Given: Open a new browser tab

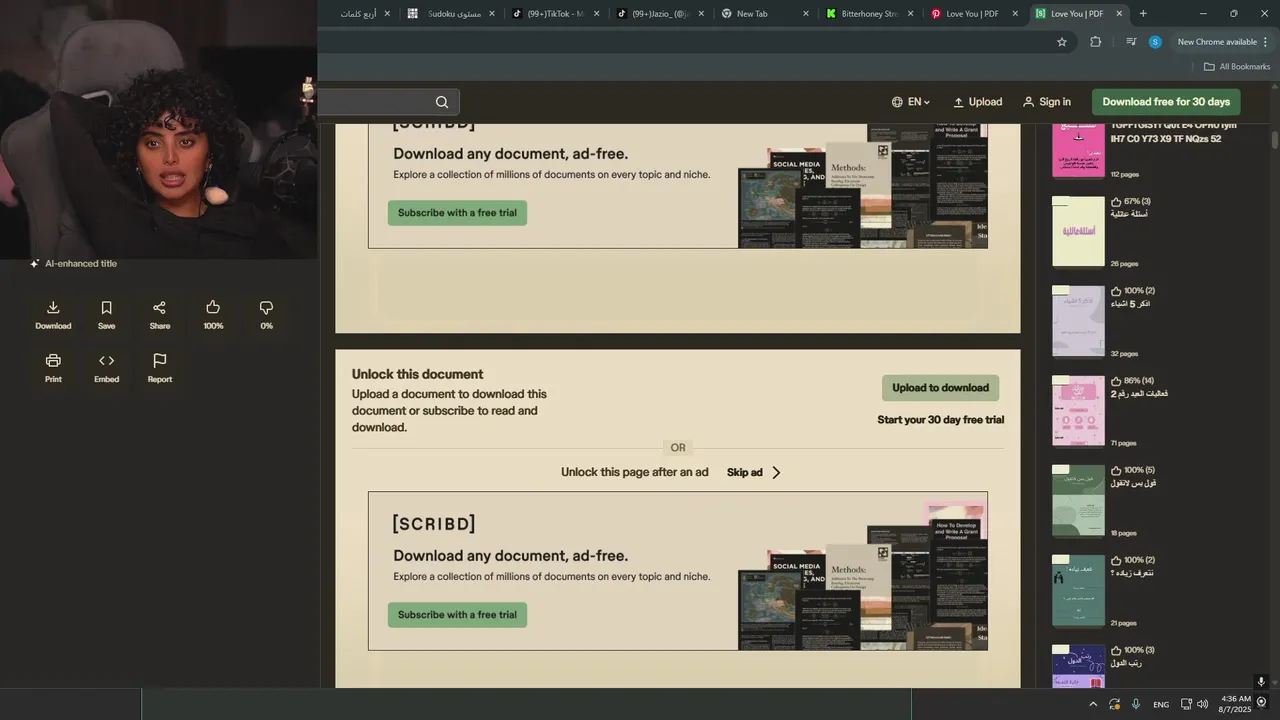Looking at the screenshot, I should tap(1143, 14).
